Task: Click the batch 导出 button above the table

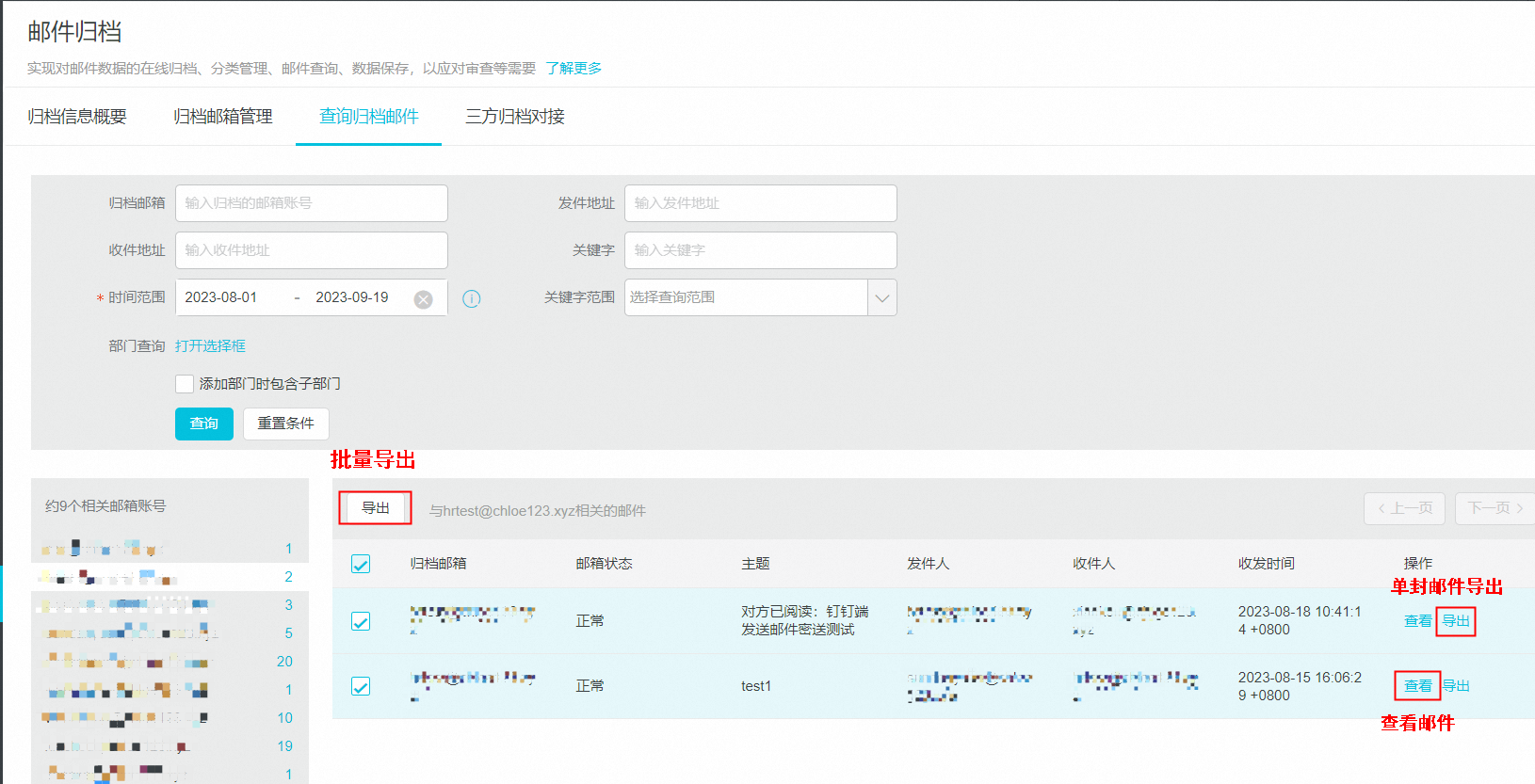Action: 376,508
